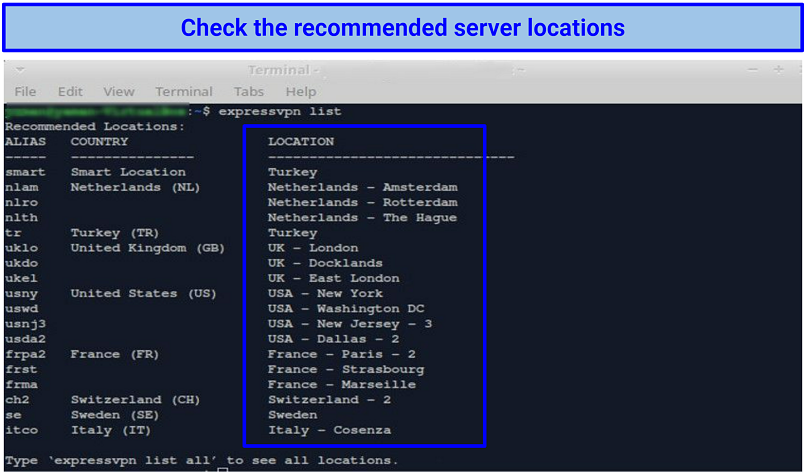Screen dimensions: 806x475
Task: Click the 'nlth' alias
Action: tap(22, 217)
